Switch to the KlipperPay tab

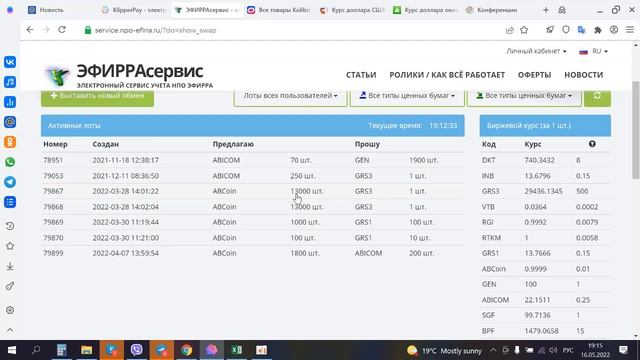134,10
